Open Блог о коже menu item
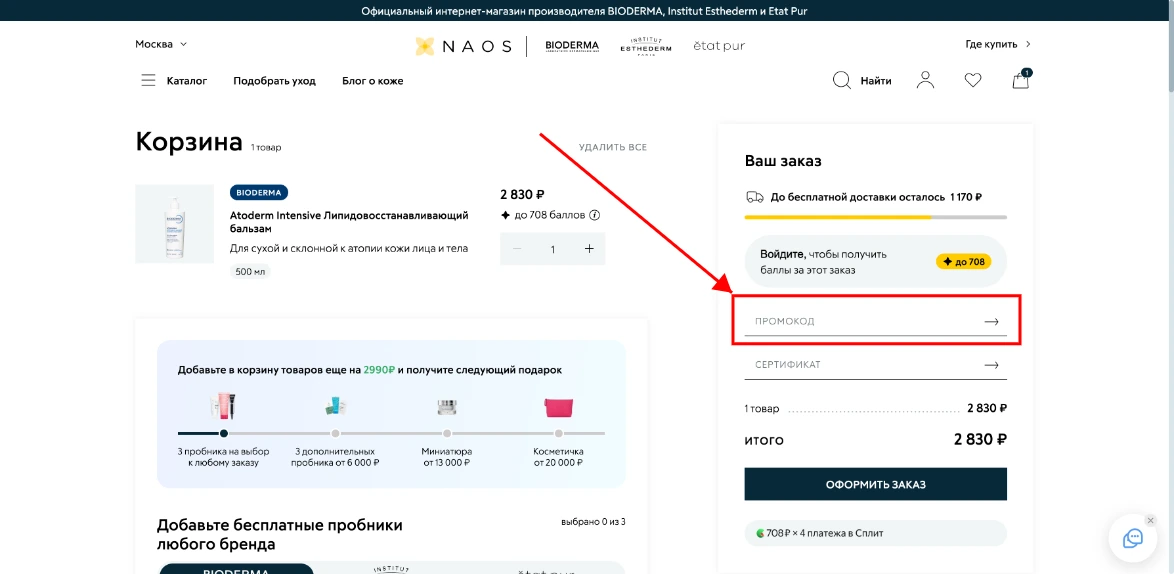1174x574 pixels. tap(373, 81)
